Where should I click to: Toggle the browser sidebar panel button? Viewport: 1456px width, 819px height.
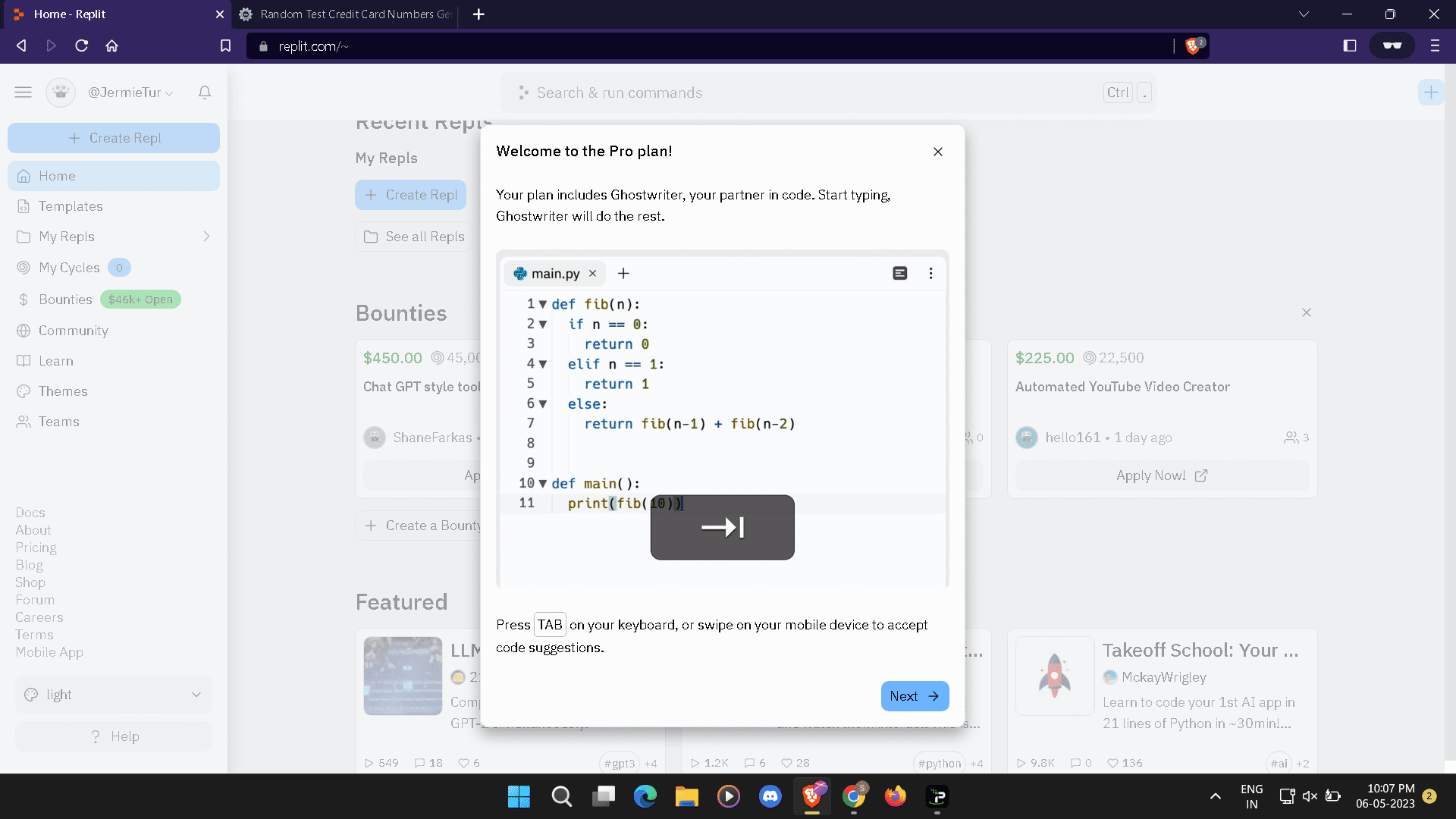[1349, 46]
